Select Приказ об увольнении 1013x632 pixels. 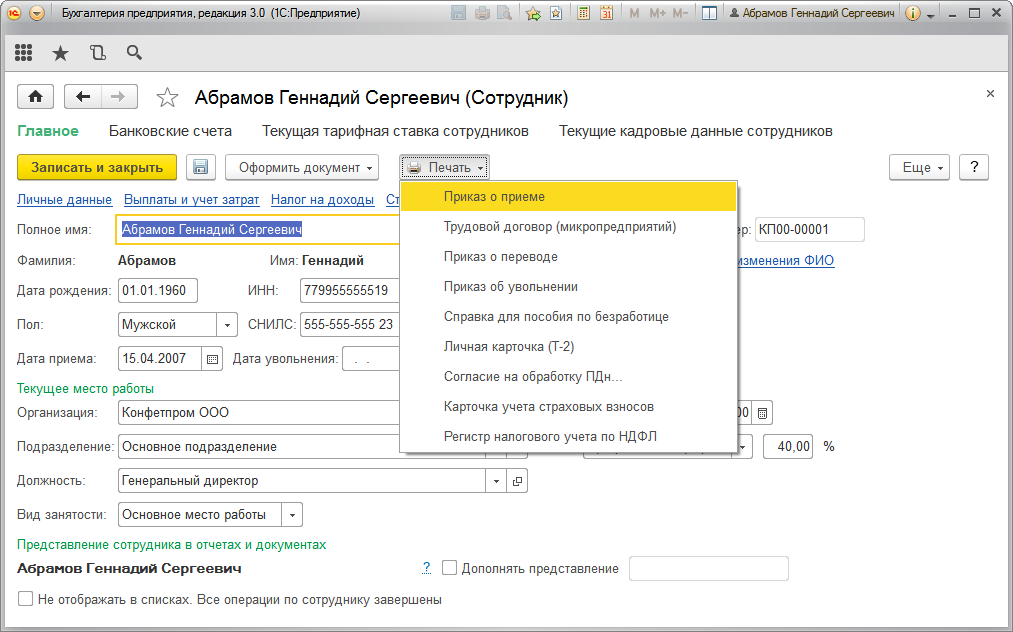point(569,286)
